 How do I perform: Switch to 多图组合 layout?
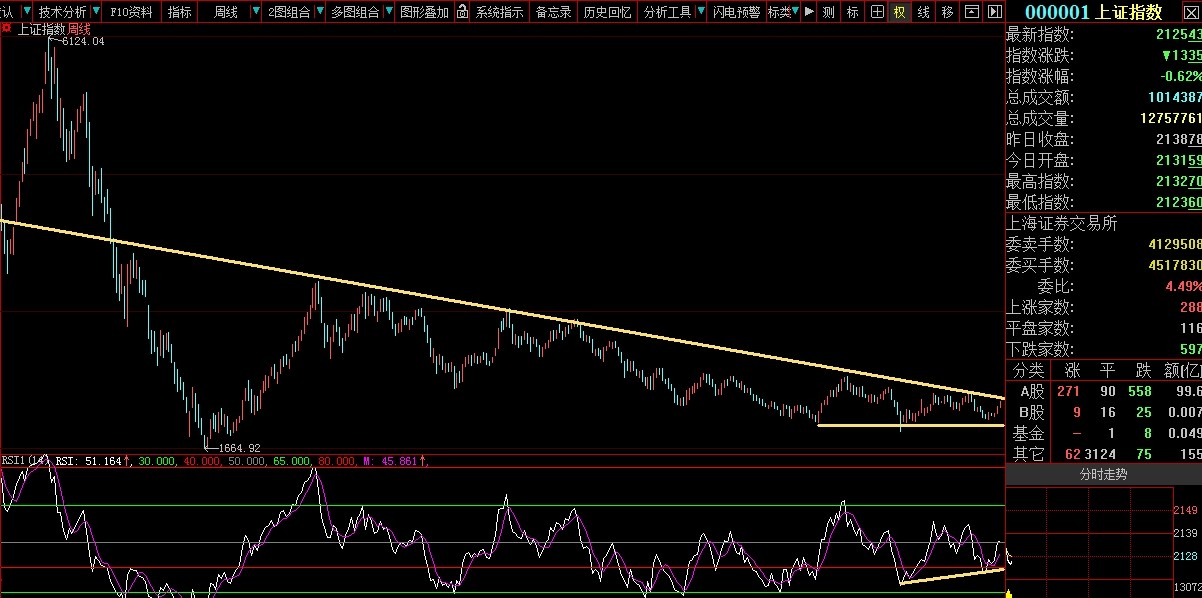[355, 12]
